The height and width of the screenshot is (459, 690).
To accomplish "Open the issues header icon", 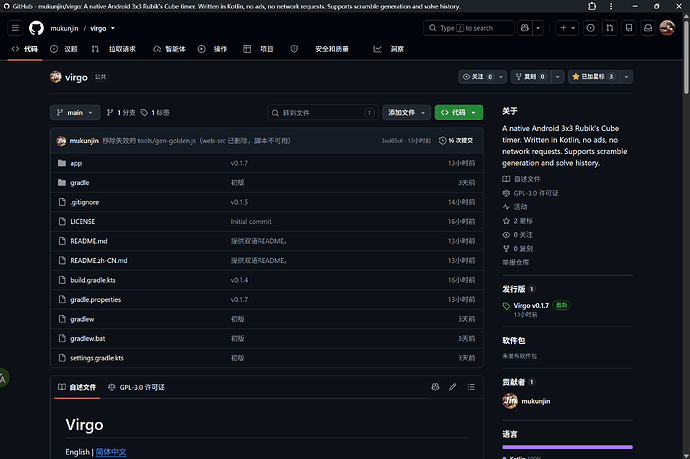I will coord(591,28).
